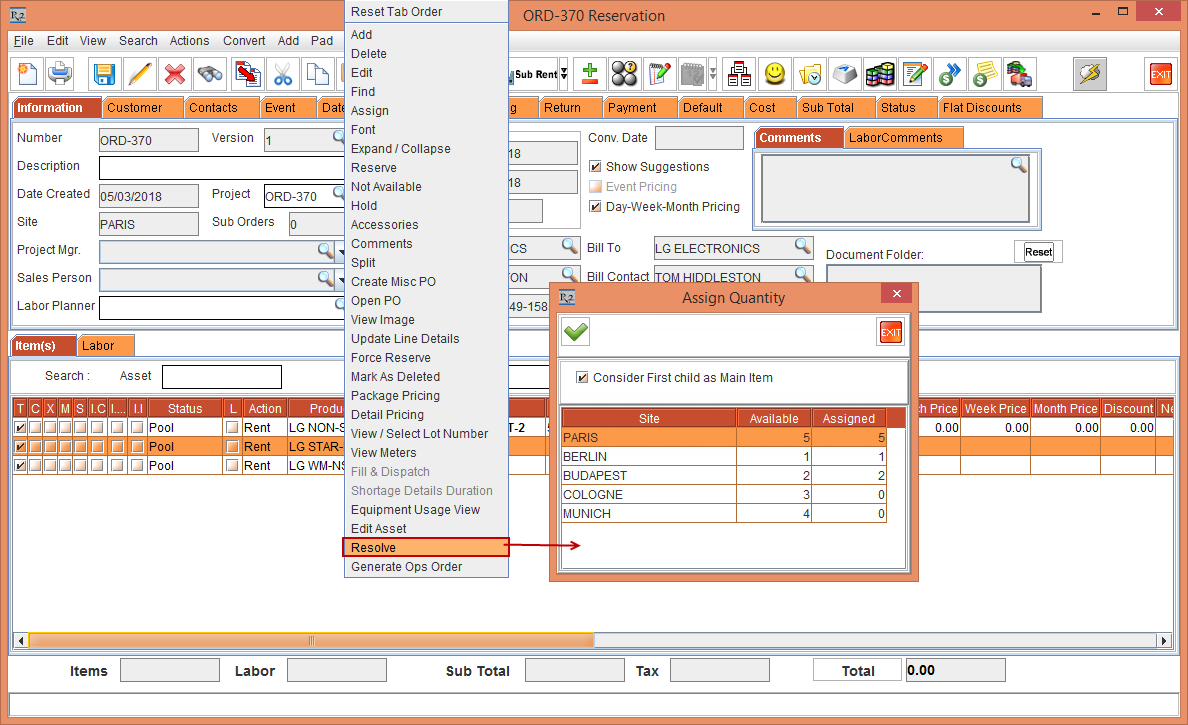Expand the Sales Person dropdown arrow
This screenshot has width=1188, height=725.
tap(341, 279)
